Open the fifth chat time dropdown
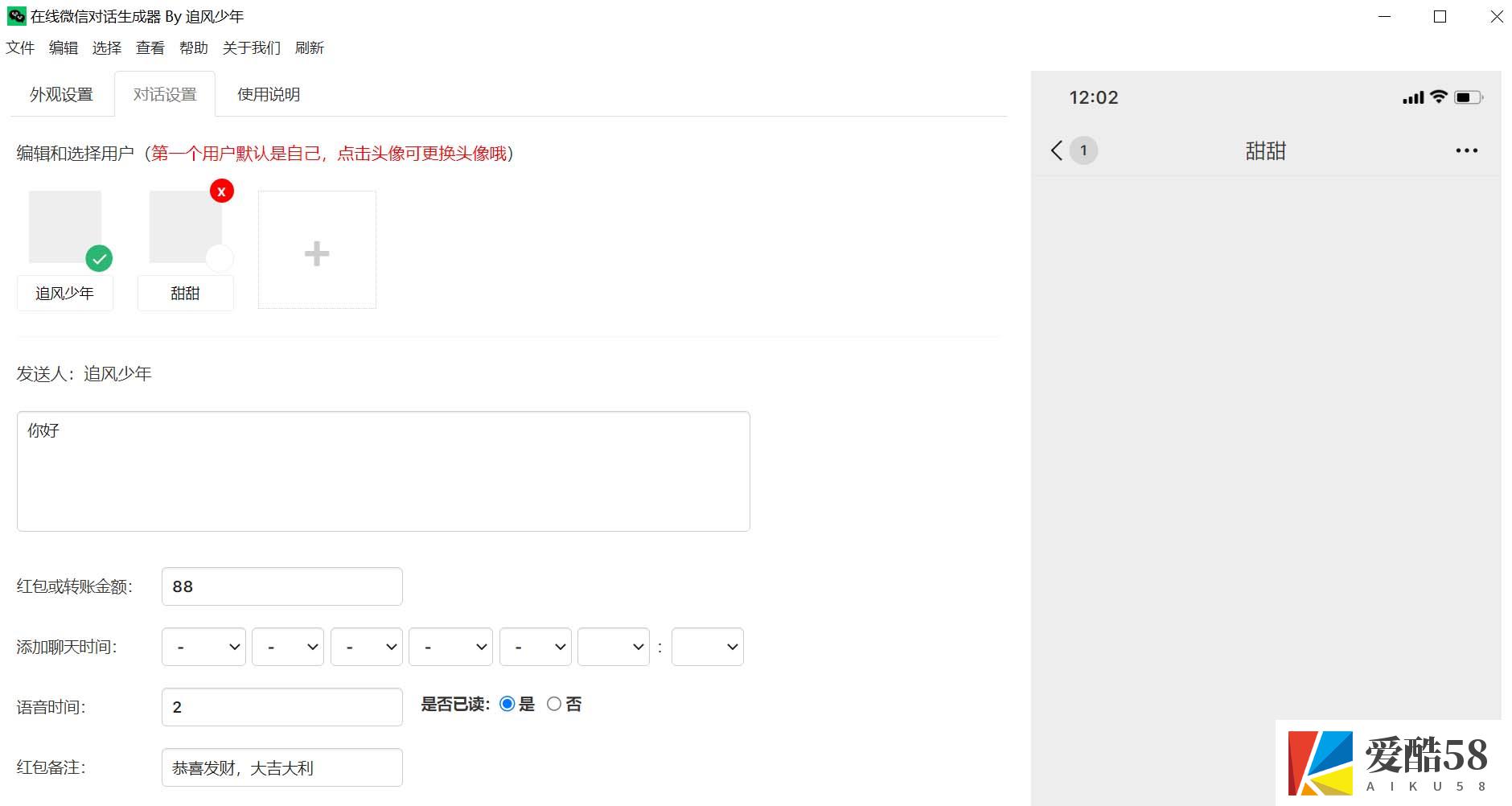The width and height of the screenshot is (1512, 806). pyautogui.click(x=536, y=647)
